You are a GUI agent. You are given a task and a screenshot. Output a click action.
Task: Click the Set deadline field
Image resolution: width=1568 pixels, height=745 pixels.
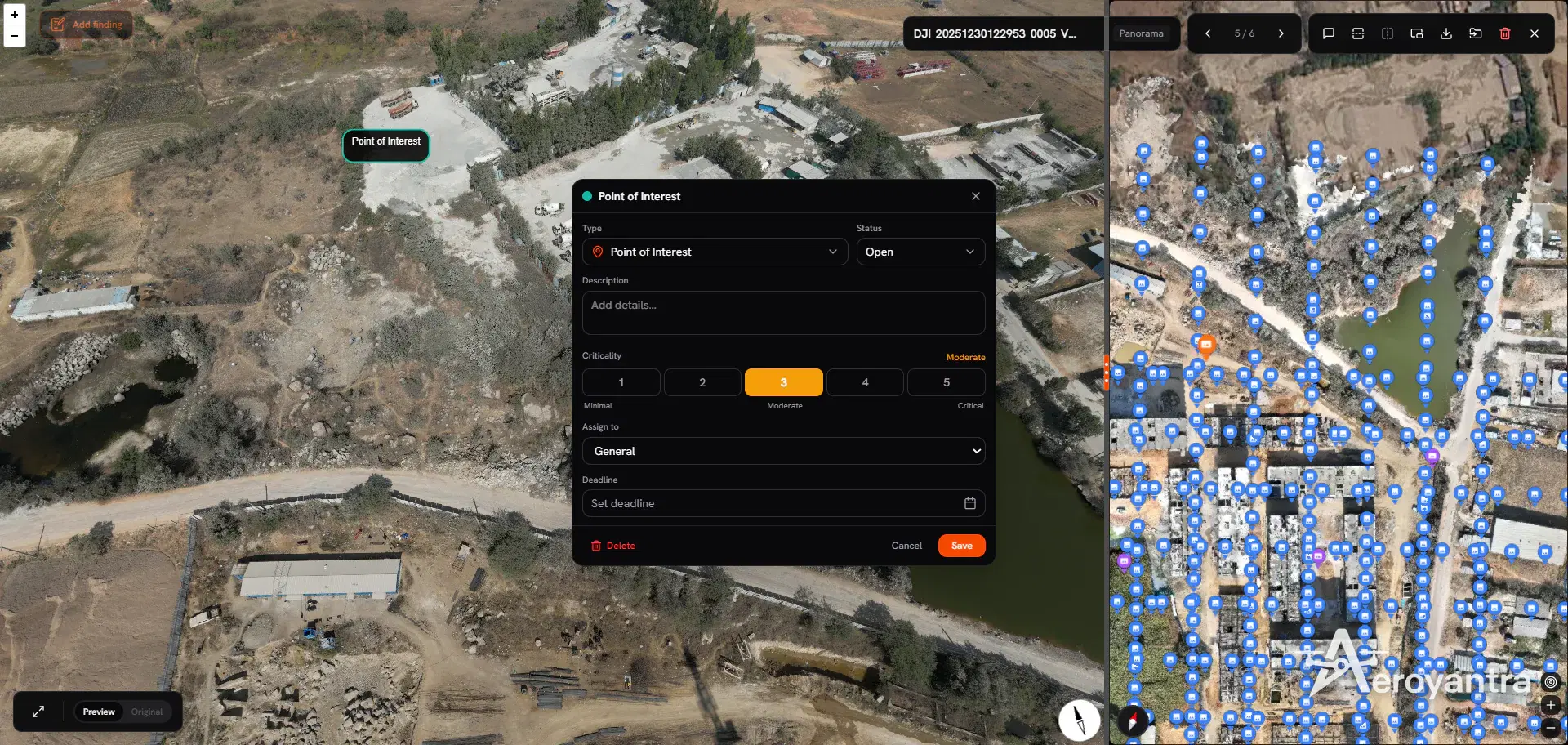click(783, 503)
